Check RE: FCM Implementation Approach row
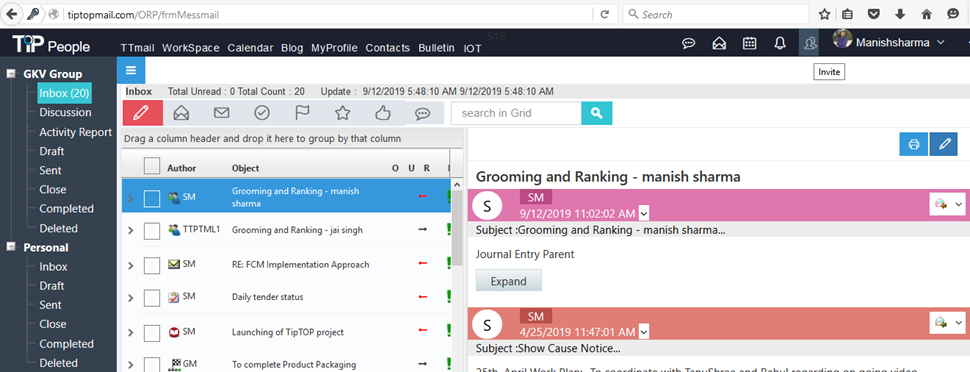The image size is (970, 372). click(152, 265)
